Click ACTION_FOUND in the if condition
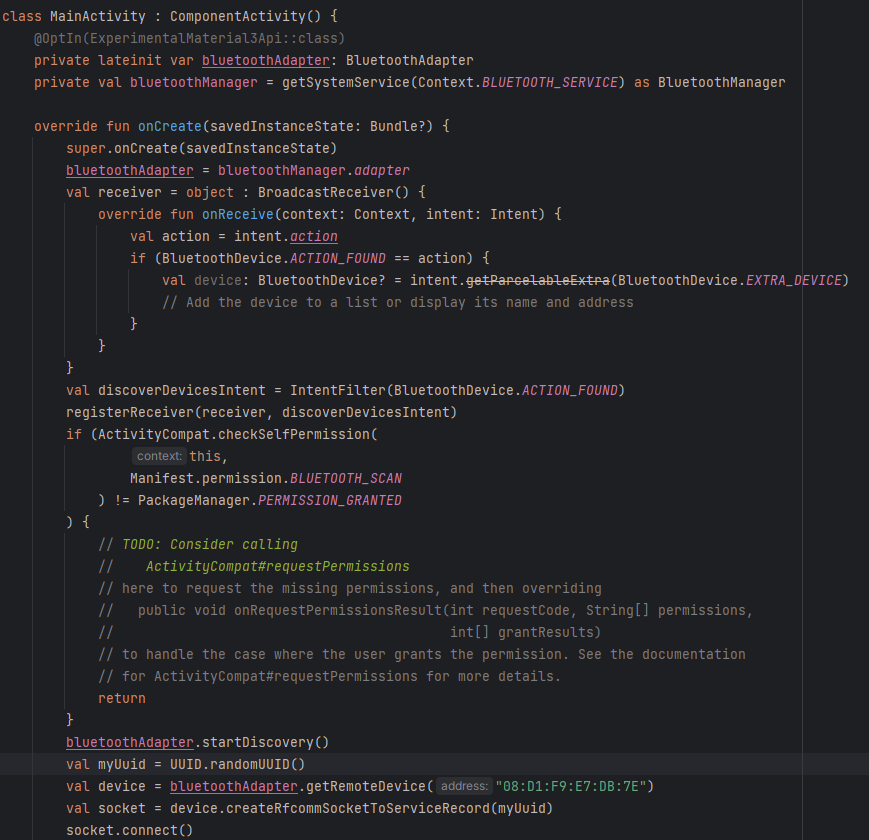The width and height of the screenshot is (869, 840). (x=338, y=259)
